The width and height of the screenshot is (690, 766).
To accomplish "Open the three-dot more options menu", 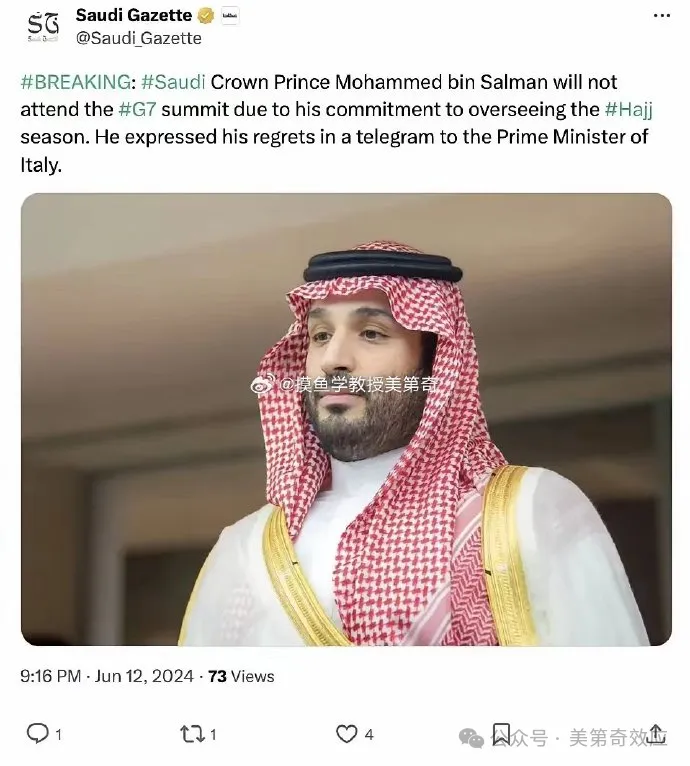I will [x=660, y=17].
